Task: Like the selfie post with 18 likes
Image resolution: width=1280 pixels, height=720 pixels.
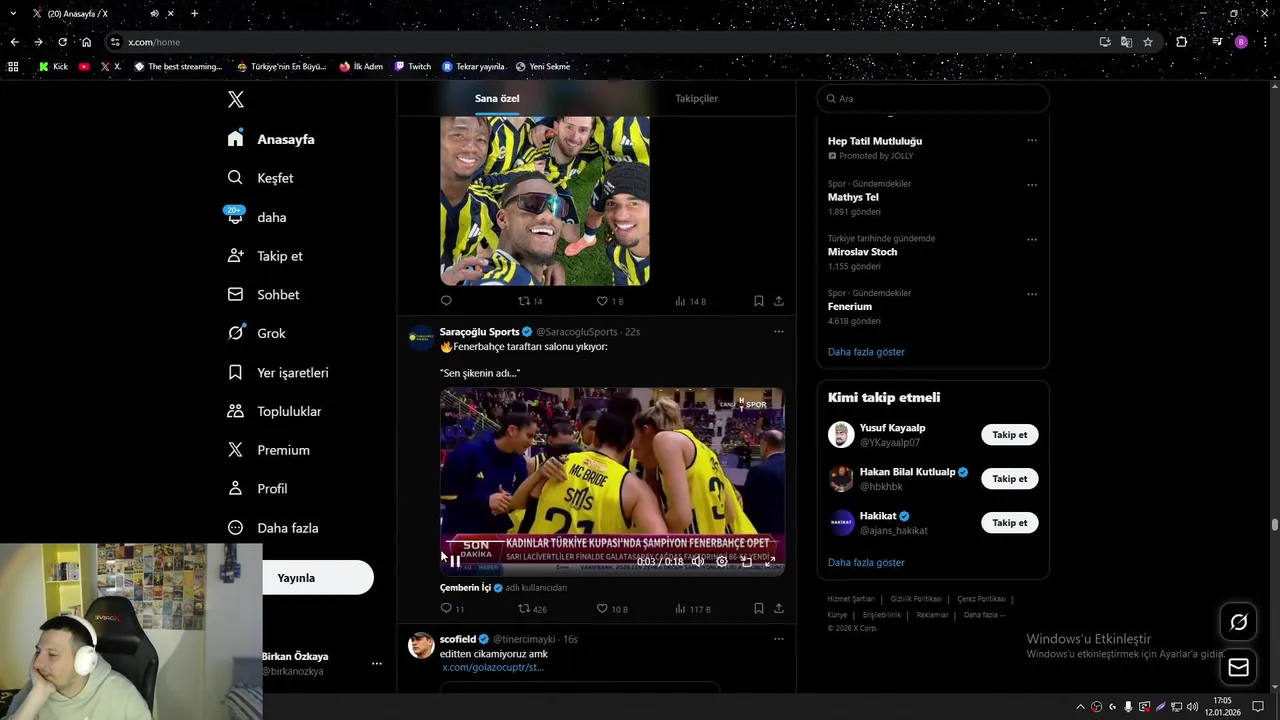Action: 610,301
